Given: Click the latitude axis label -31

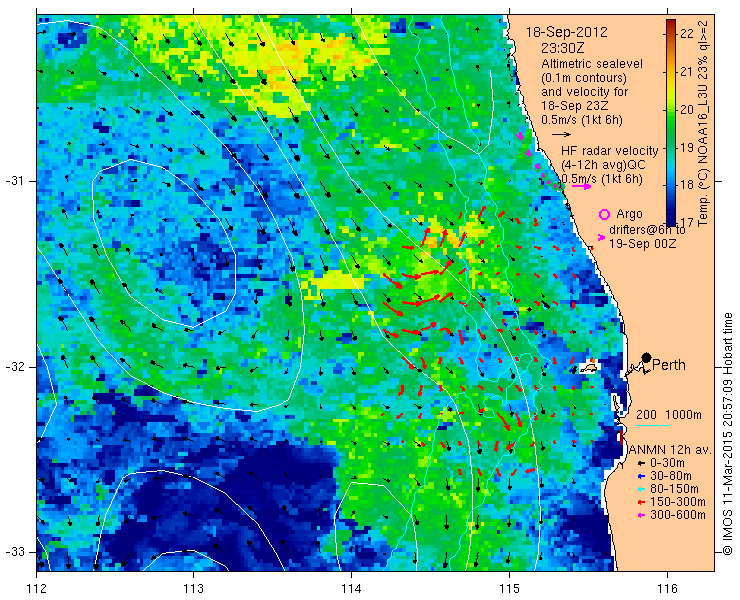Looking at the screenshot, I should point(14,181).
